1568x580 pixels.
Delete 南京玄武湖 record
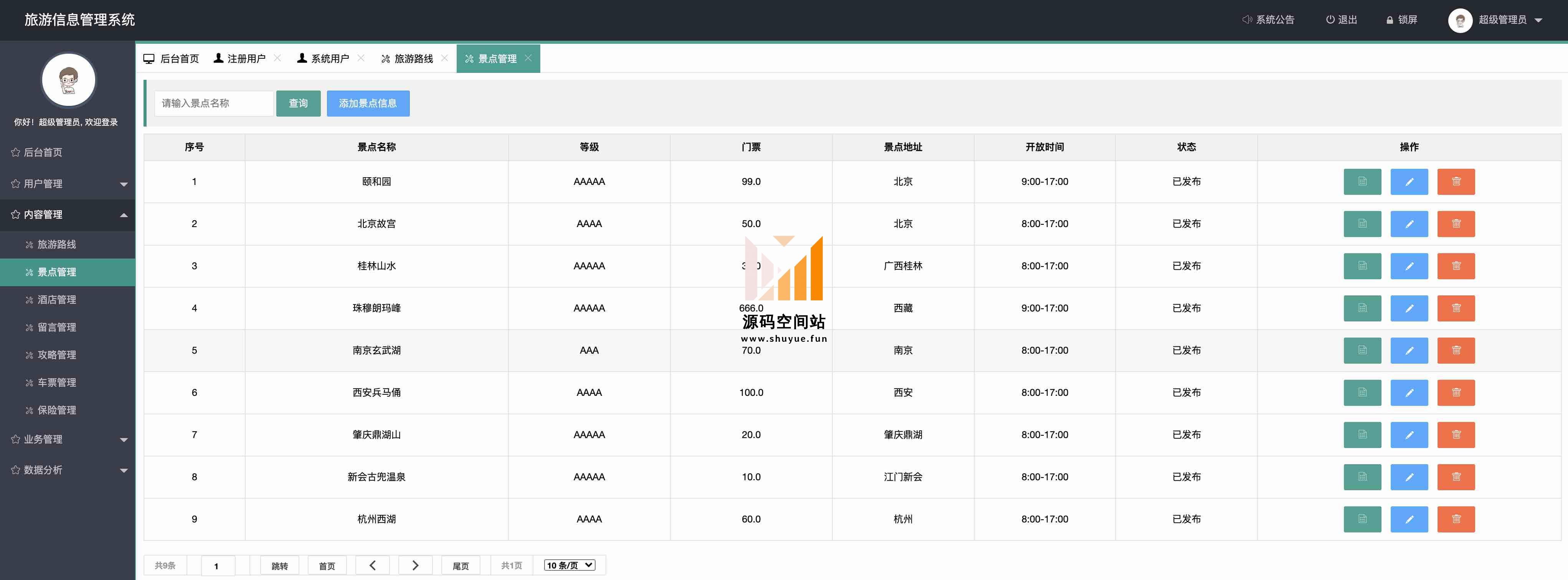(1456, 350)
